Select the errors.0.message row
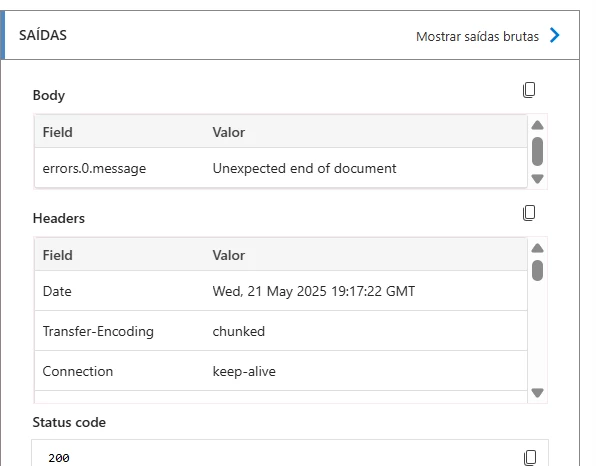 tap(281, 168)
